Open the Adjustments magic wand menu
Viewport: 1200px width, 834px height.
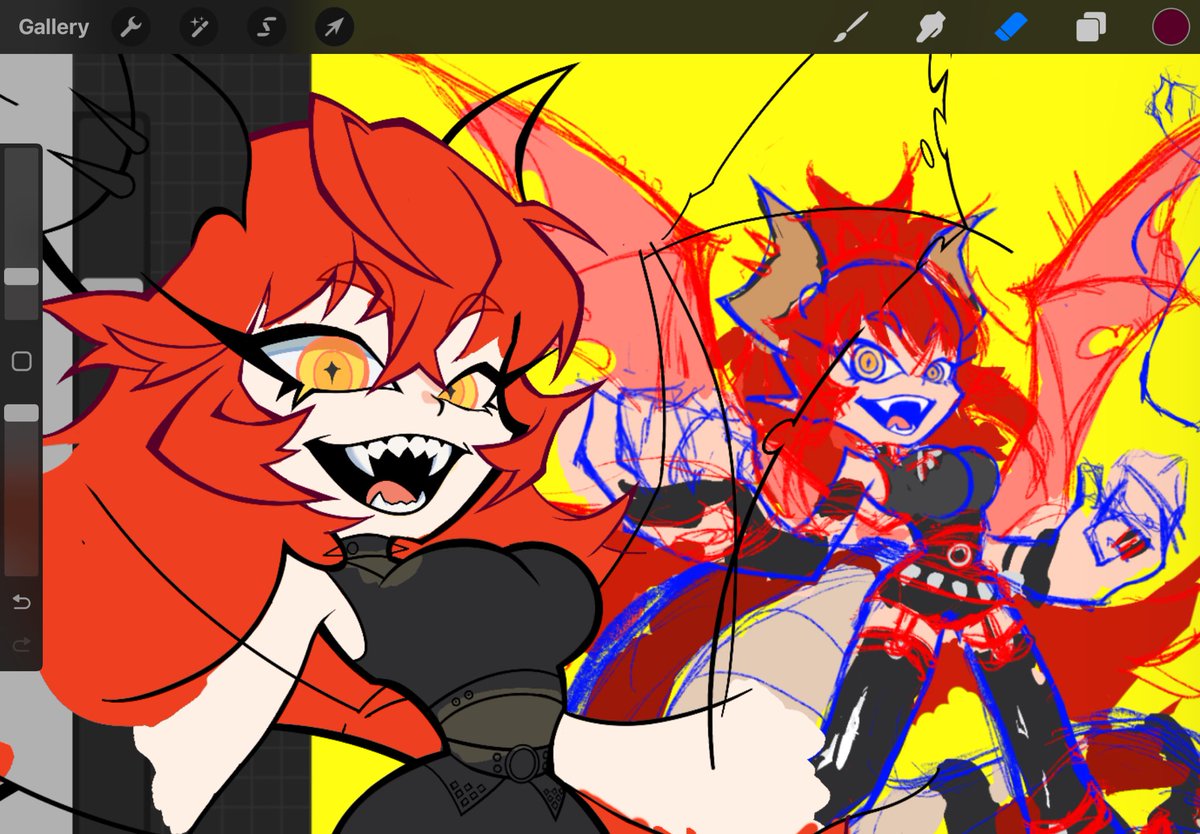198,27
